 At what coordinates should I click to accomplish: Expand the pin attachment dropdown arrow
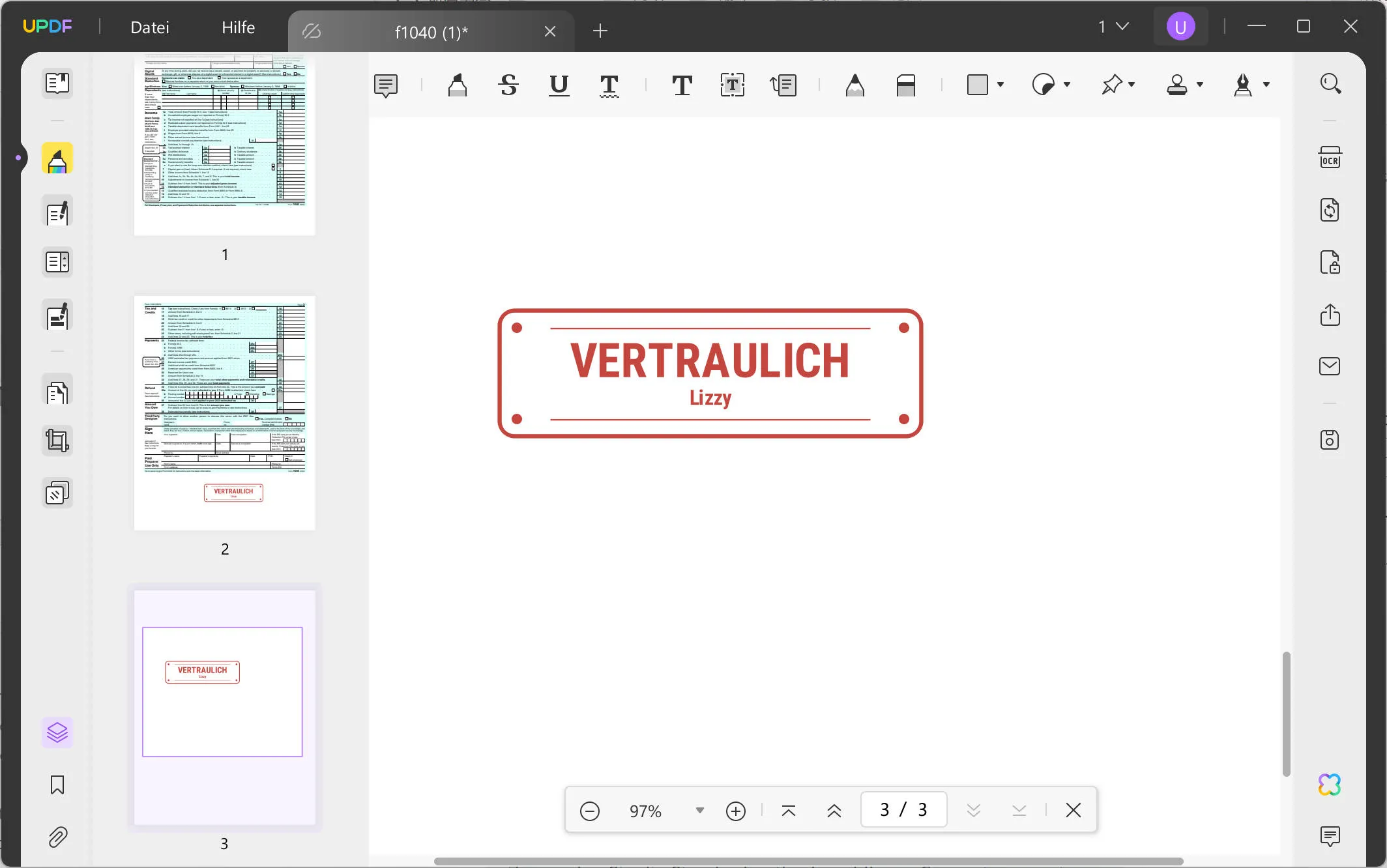(x=1131, y=85)
